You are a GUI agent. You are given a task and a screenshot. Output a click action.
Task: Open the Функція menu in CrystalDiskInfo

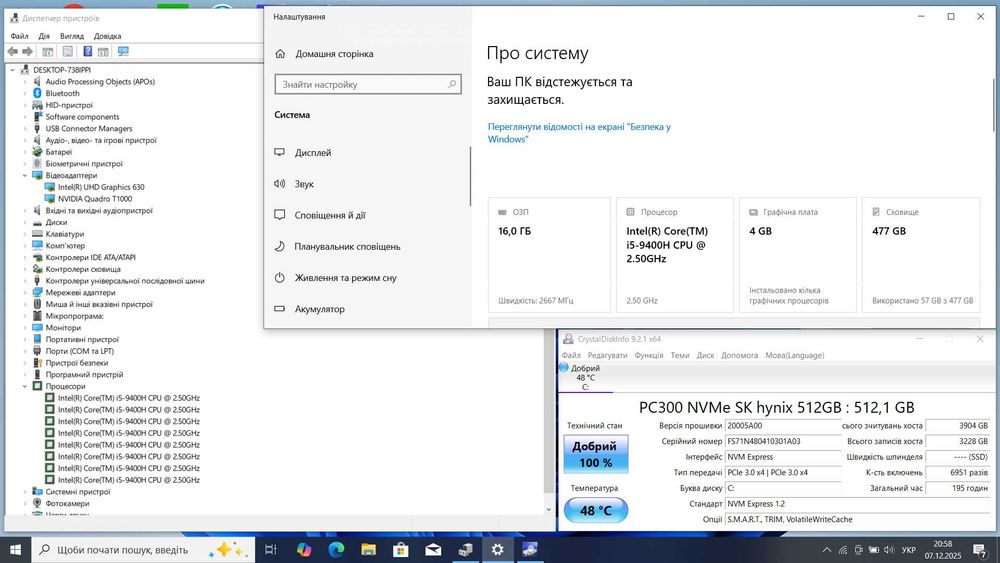coord(649,355)
